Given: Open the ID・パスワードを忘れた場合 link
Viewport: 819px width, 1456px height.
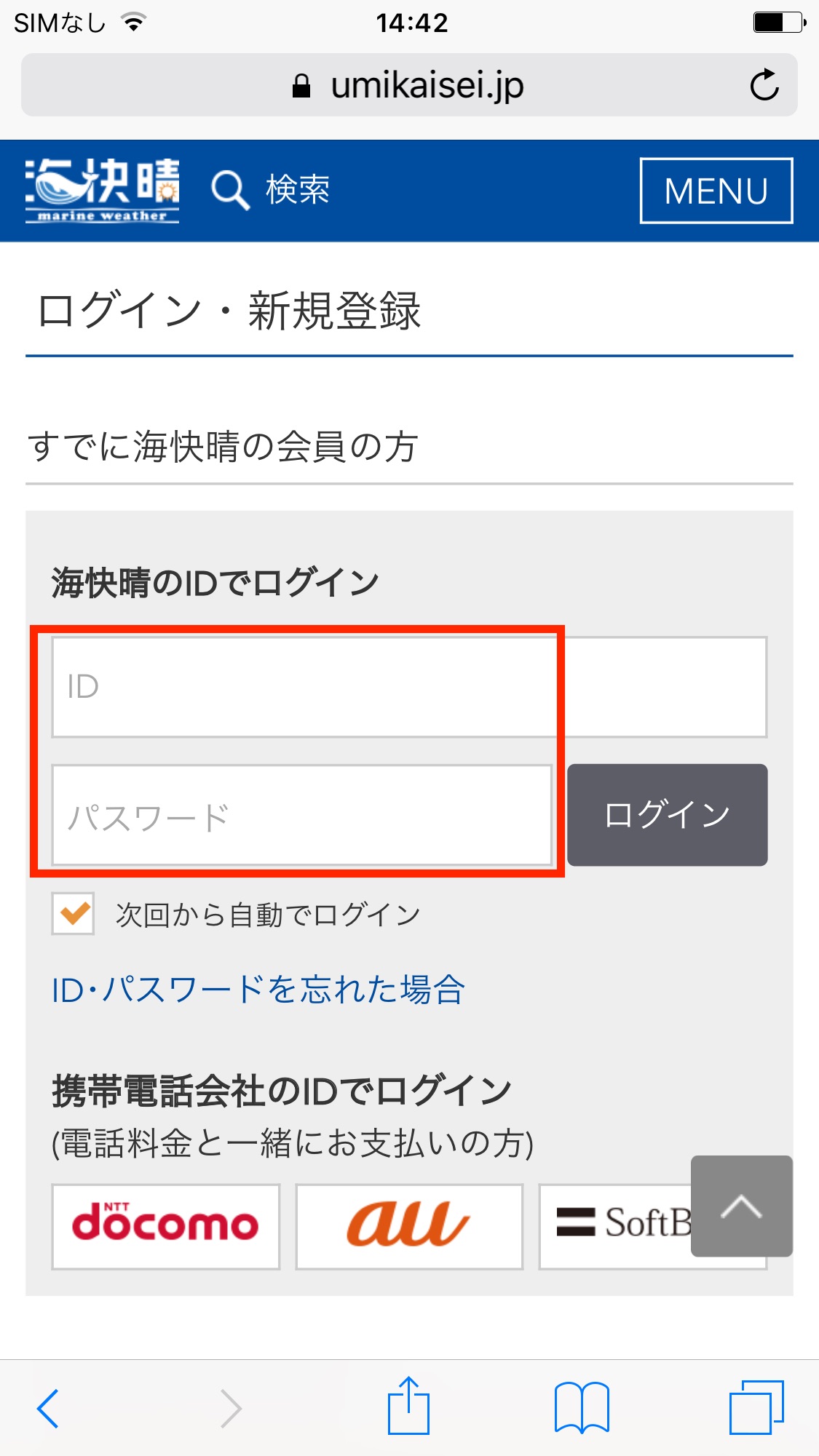Looking at the screenshot, I should pos(258,990).
